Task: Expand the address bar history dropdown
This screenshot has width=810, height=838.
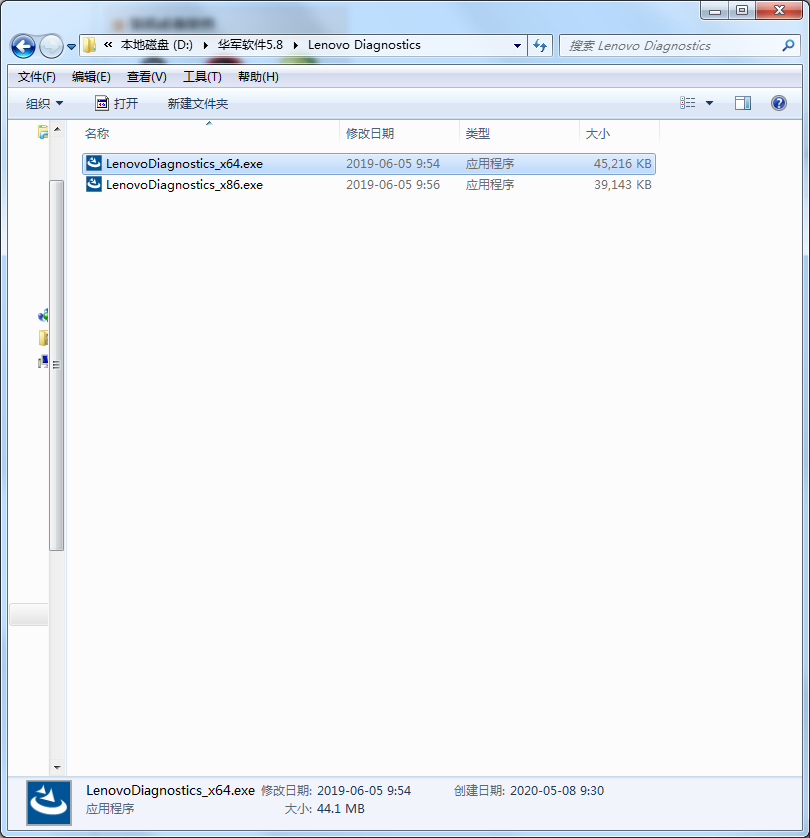Action: (x=517, y=45)
